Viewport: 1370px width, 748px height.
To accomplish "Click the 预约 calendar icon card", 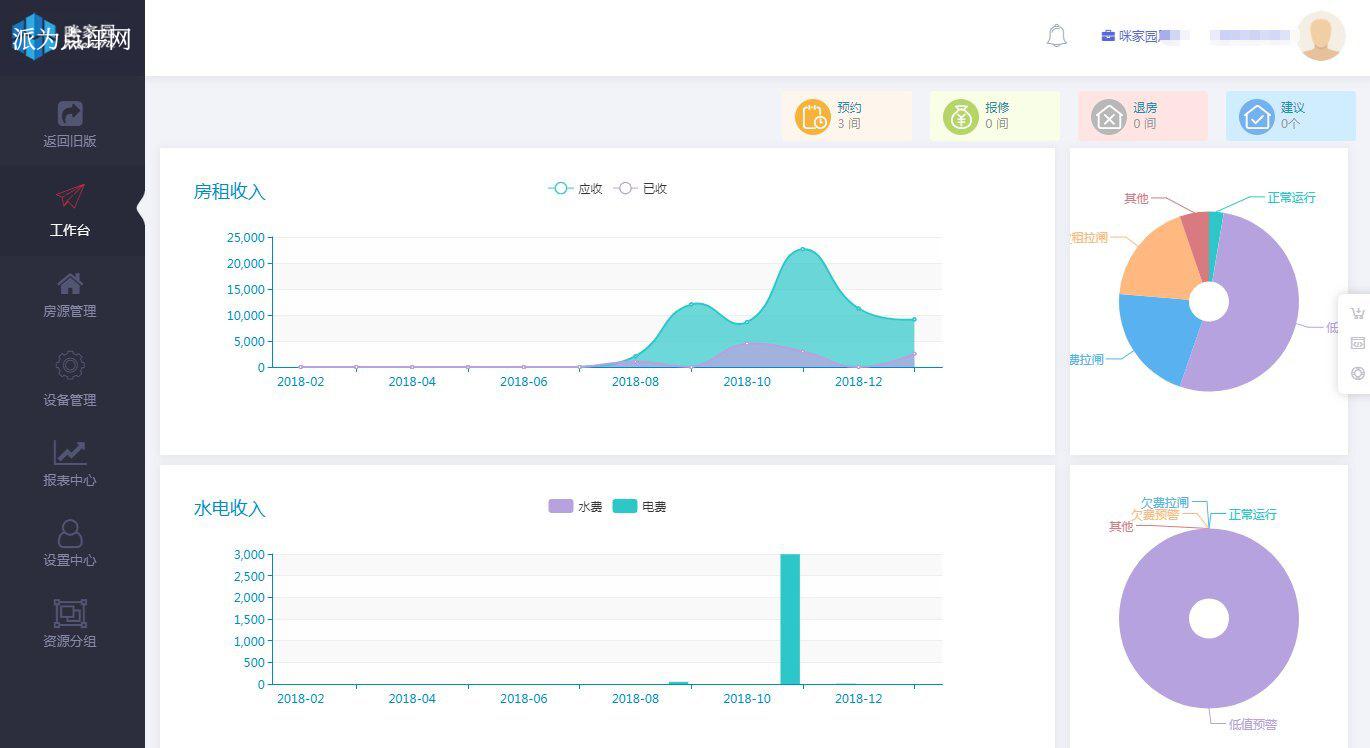I will (847, 116).
